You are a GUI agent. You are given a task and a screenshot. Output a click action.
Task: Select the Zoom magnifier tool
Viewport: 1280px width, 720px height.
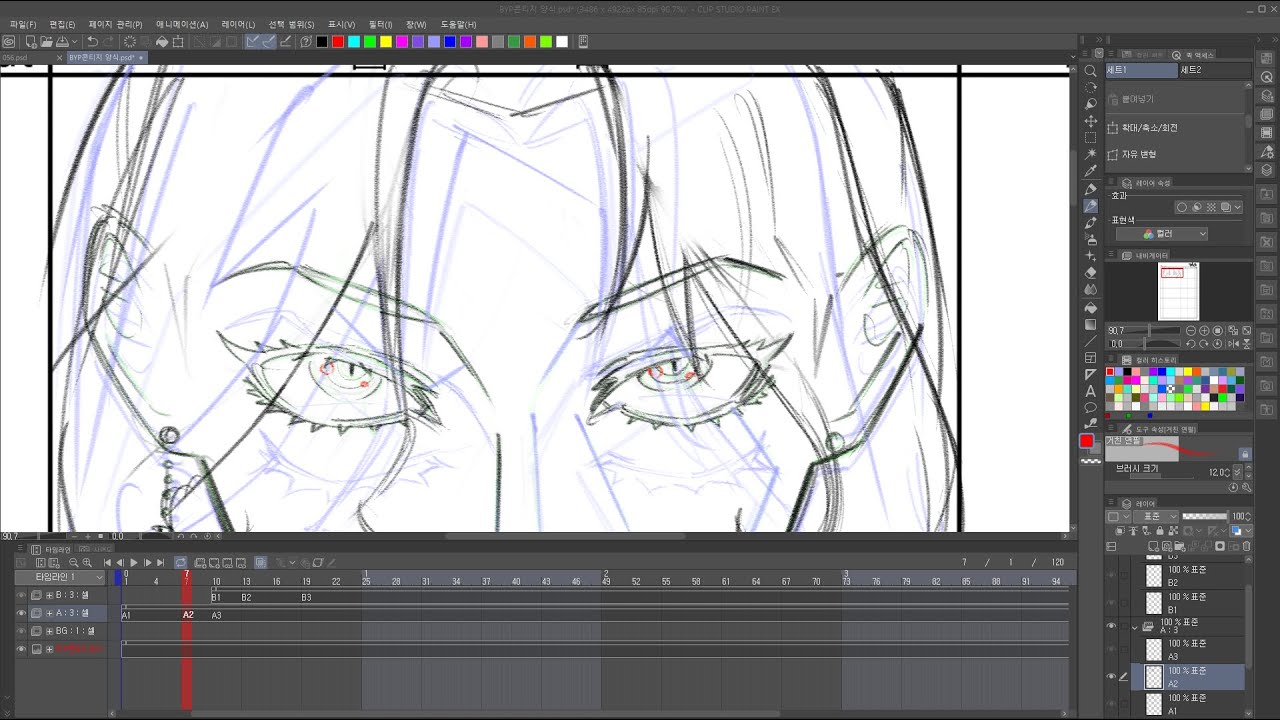tap(1090, 71)
